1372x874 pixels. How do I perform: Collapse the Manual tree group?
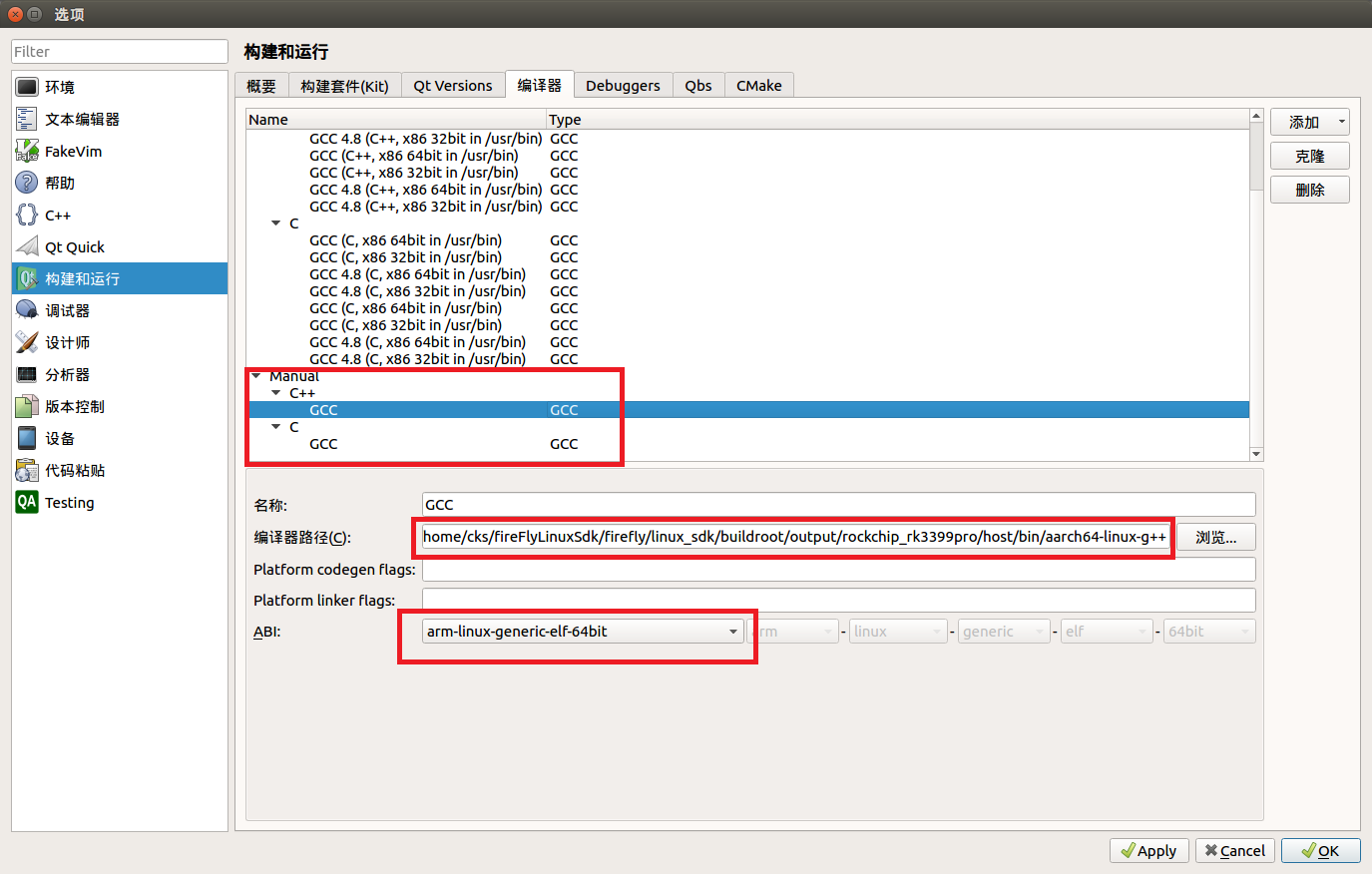pyautogui.click(x=256, y=376)
